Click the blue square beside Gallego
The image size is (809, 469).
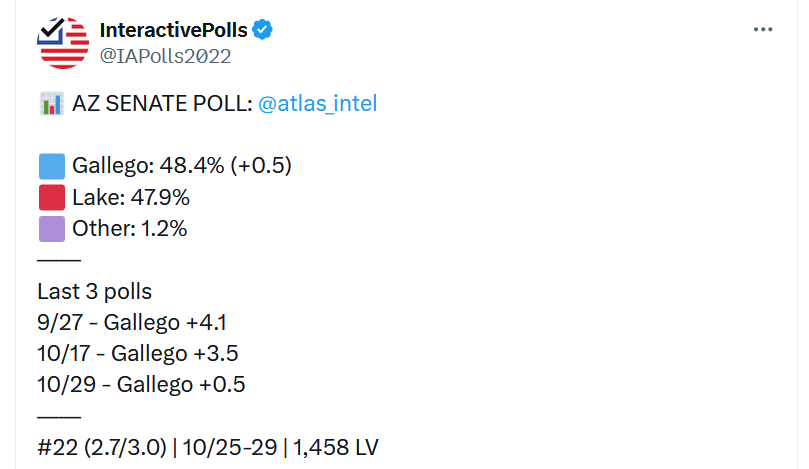pos(52,166)
